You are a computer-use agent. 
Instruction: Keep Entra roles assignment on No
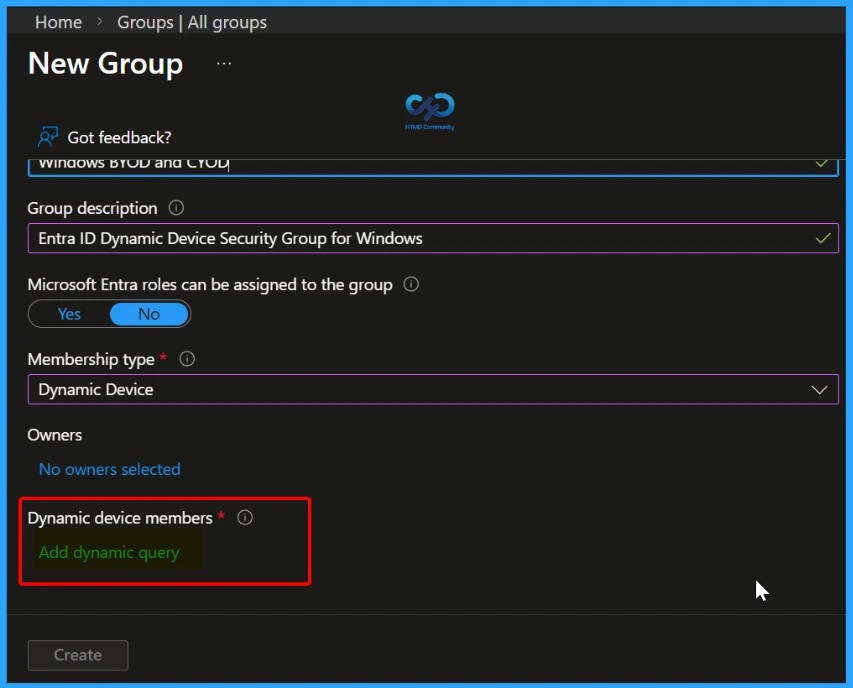point(148,314)
